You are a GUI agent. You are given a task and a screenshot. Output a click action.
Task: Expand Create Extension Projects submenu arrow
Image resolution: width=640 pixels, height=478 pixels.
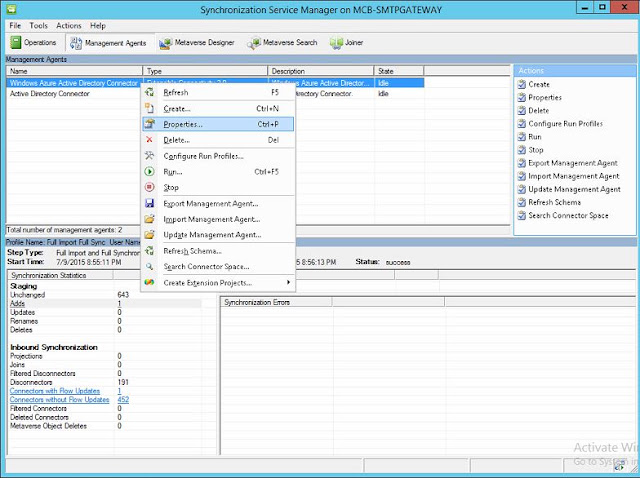tap(288, 282)
